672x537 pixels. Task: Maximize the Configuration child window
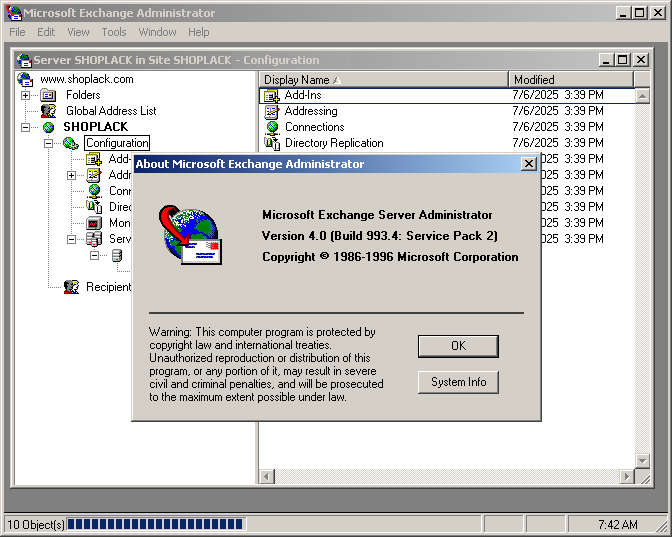click(623, 60)
